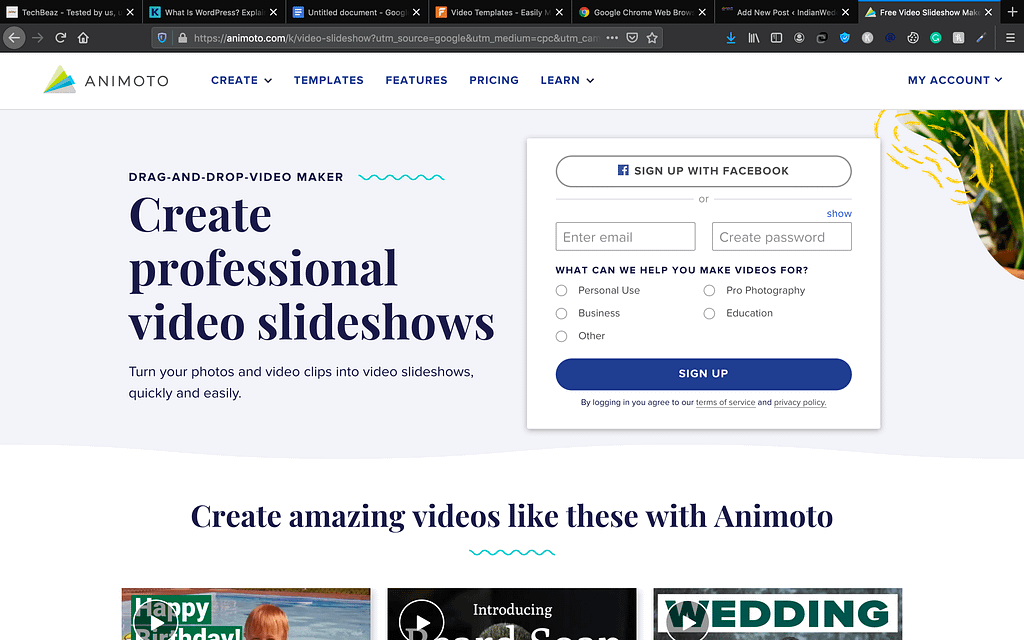Viewport: 1024px width, 640px height.
Task: Click the dark blue @ extension icon
Action: coord(889,38)
